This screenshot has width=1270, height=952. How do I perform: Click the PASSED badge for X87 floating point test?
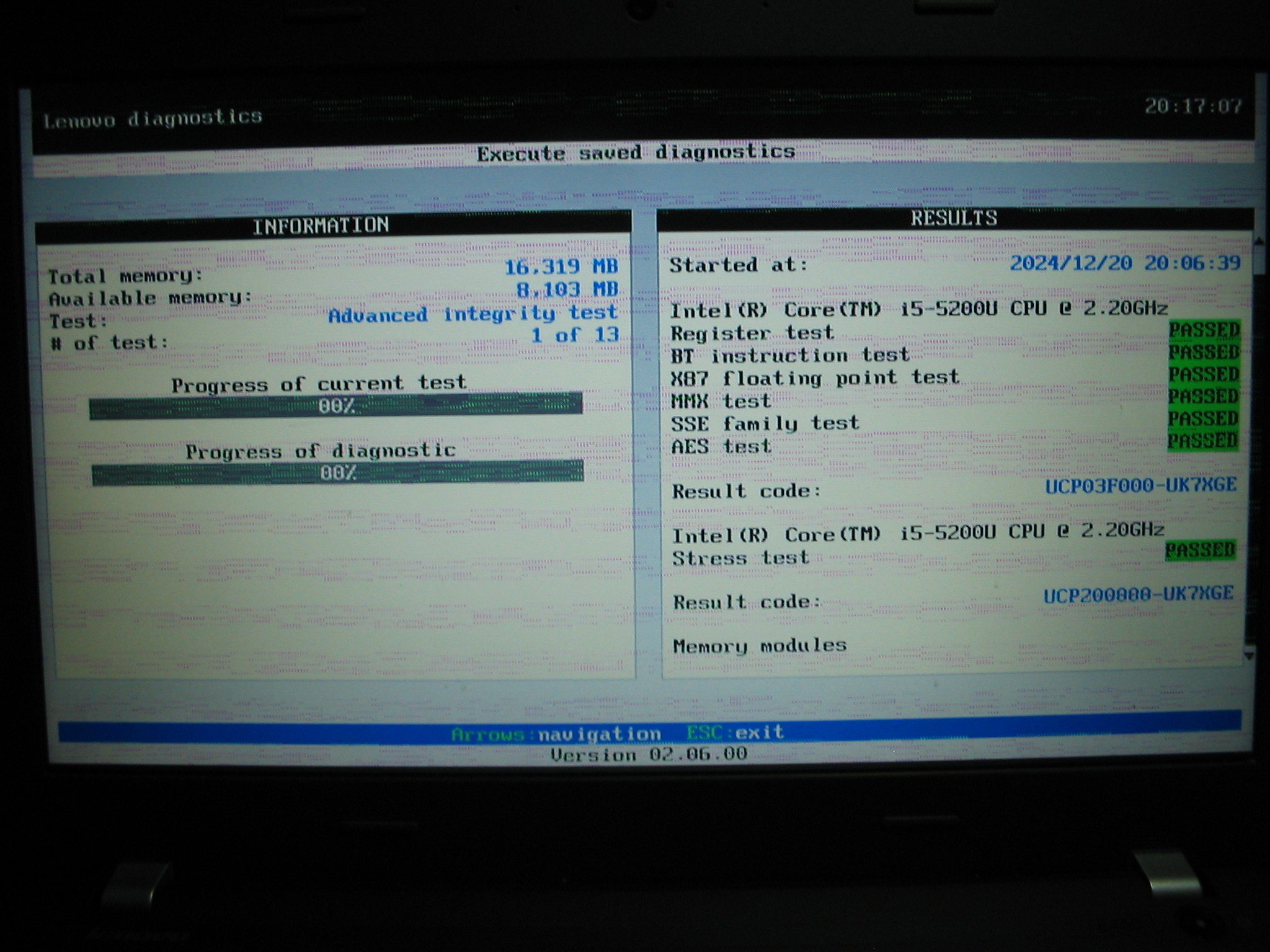pyautogui.click(x=1204, y=374)
